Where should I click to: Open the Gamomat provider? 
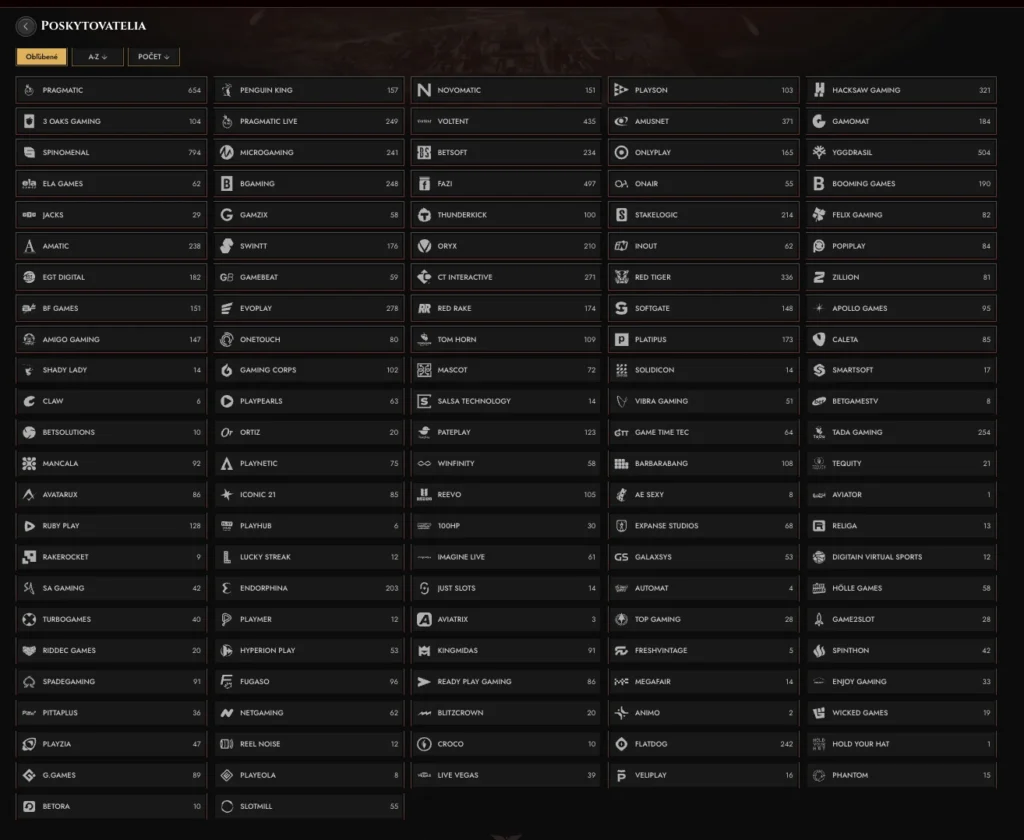(901, 121)
